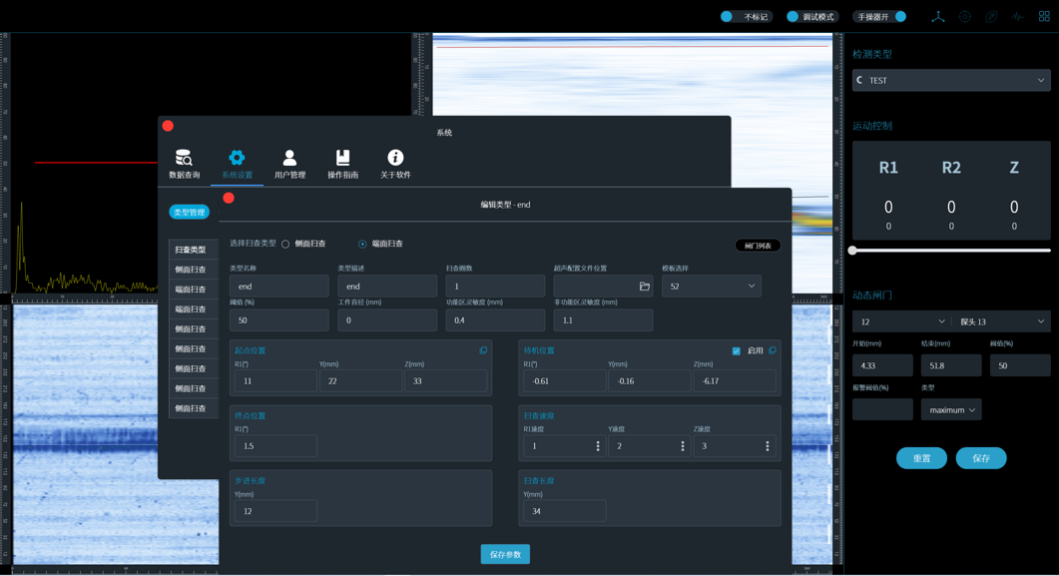Click the 运动控制 slider handle
The width and height of the screenshot is (1059, 576).
[852, 251]
